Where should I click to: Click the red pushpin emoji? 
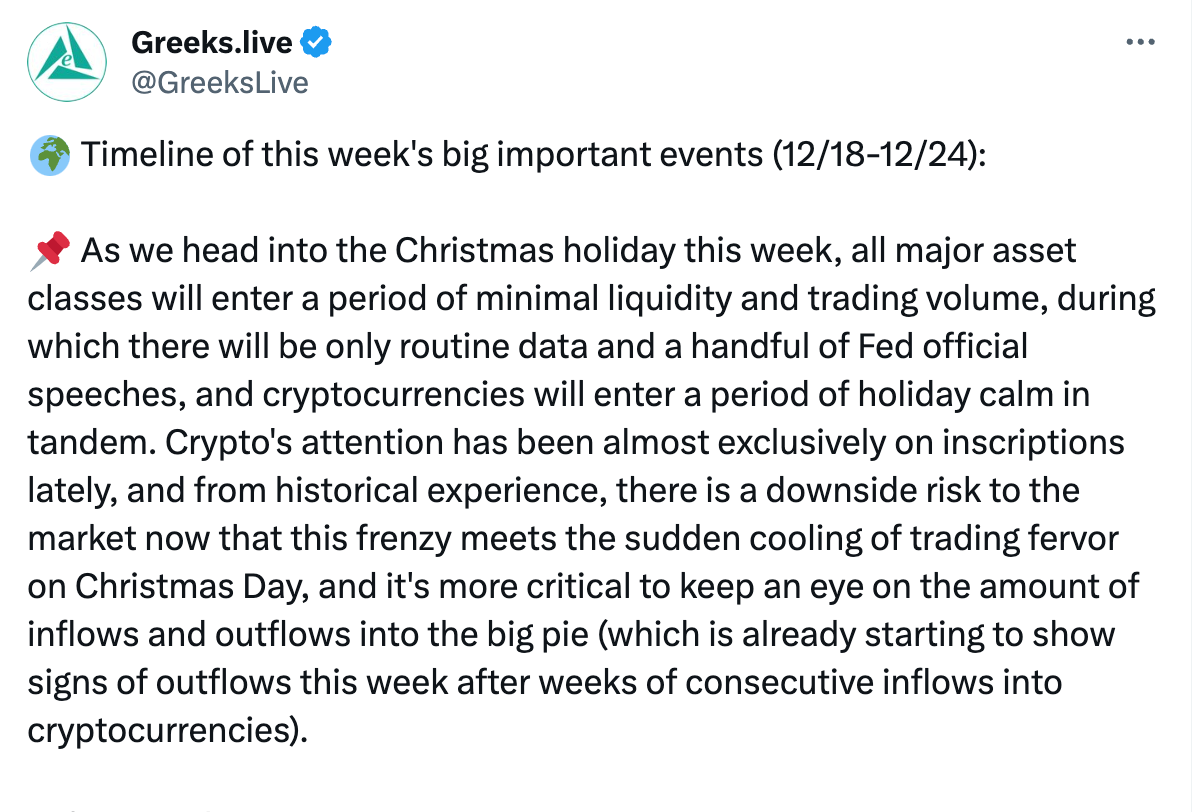point(49,251)
